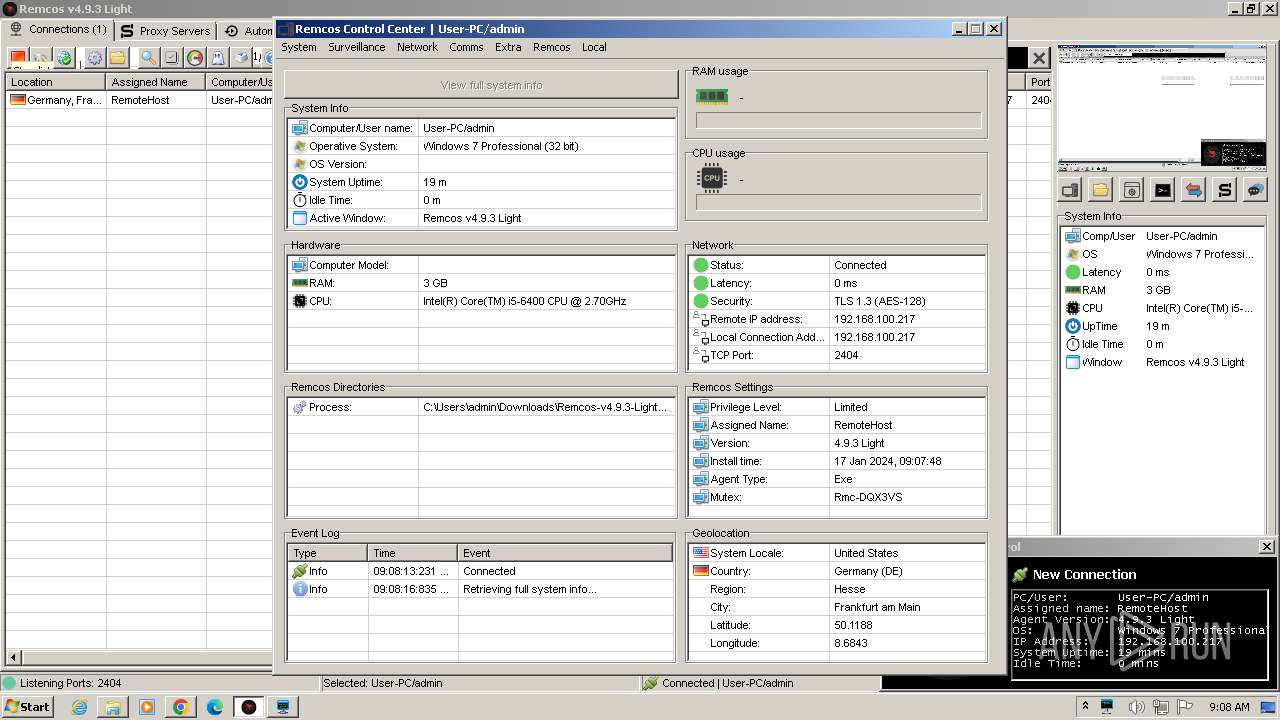
Task: Click the Port column header
Action: click(x=1040, y=82)
